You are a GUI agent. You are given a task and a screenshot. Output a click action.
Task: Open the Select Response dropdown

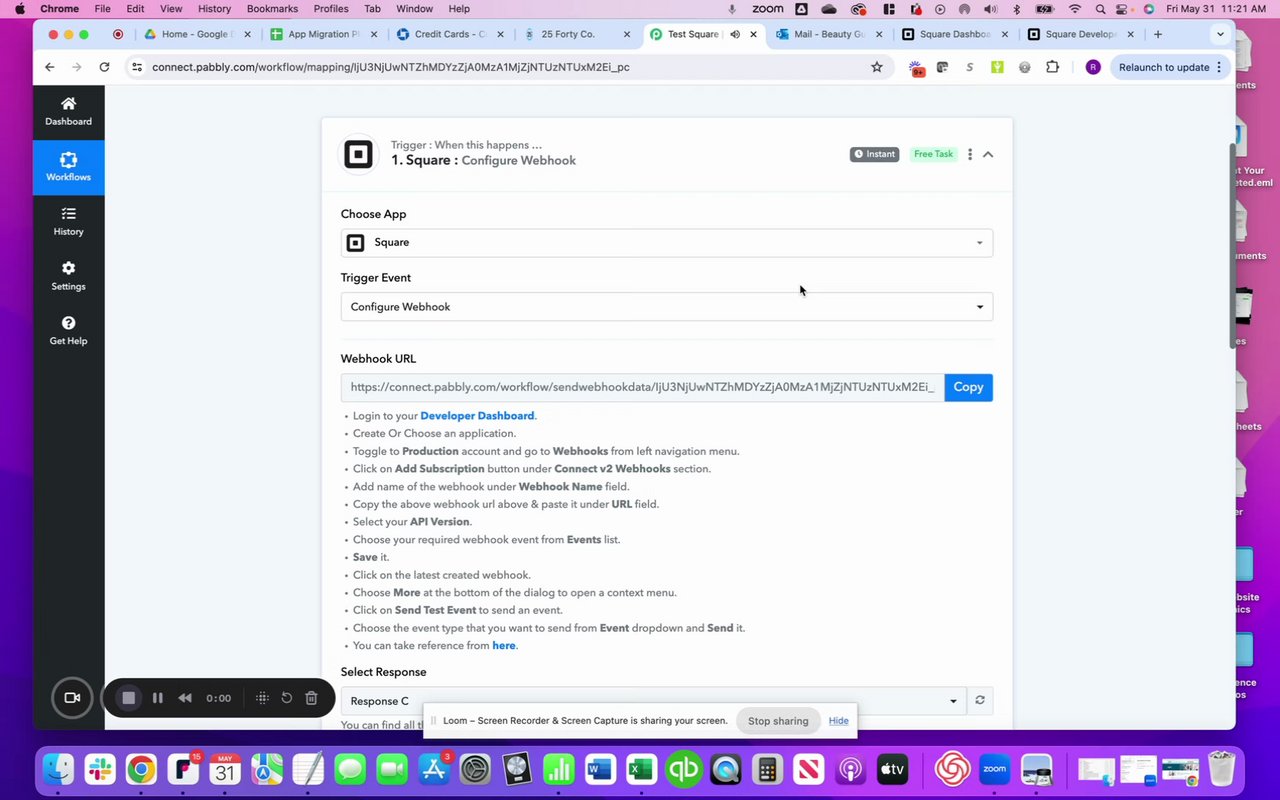[x=654, y=701]
